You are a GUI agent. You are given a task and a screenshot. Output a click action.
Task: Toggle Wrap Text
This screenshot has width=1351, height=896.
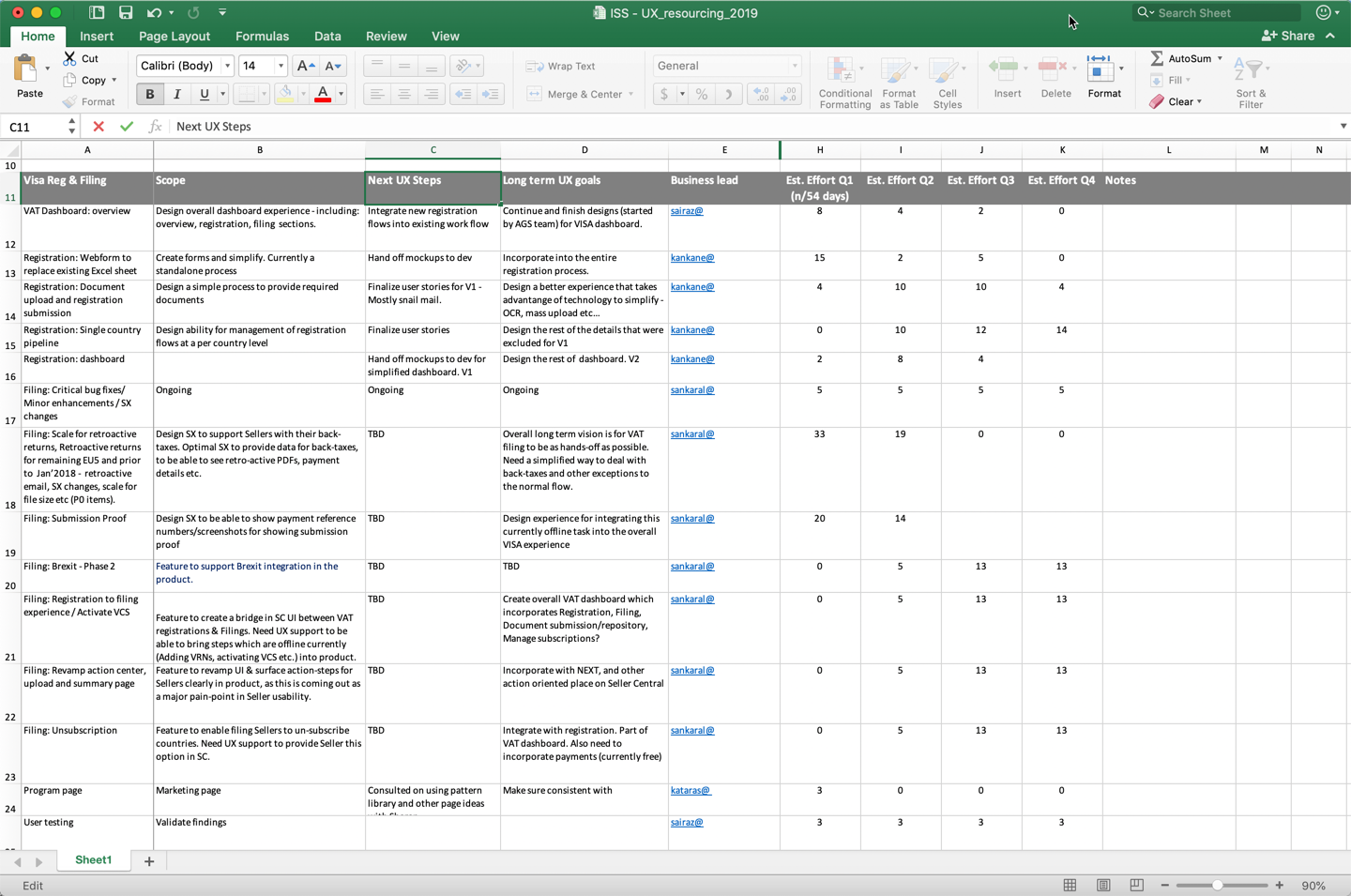coord(561,66)
